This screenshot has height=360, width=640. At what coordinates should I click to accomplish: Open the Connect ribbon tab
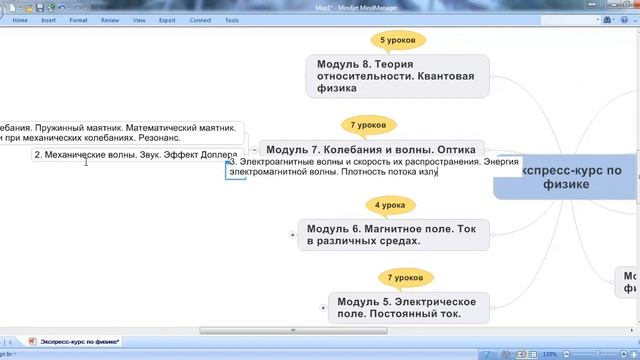pos(200,20)
